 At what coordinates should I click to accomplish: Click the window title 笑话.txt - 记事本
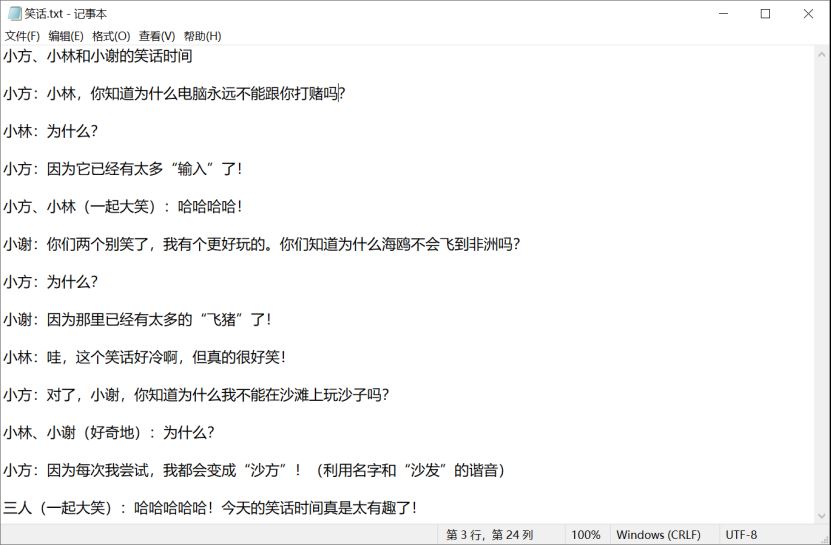(x=65, y=14)
